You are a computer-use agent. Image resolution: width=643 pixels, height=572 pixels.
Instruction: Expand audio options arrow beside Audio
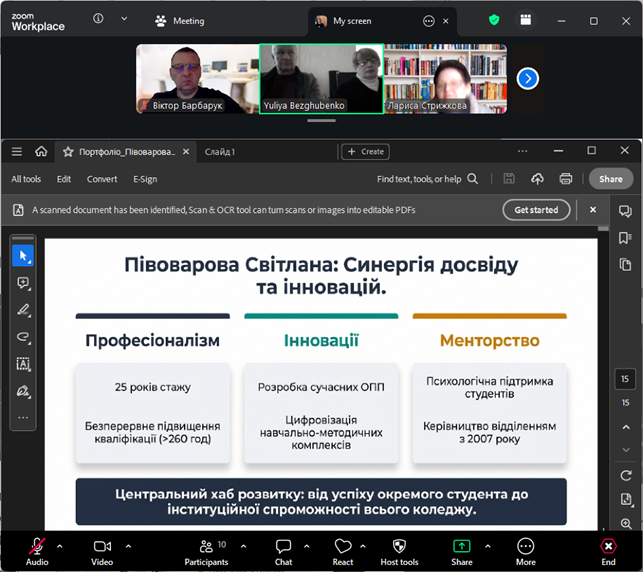point(60,546)
